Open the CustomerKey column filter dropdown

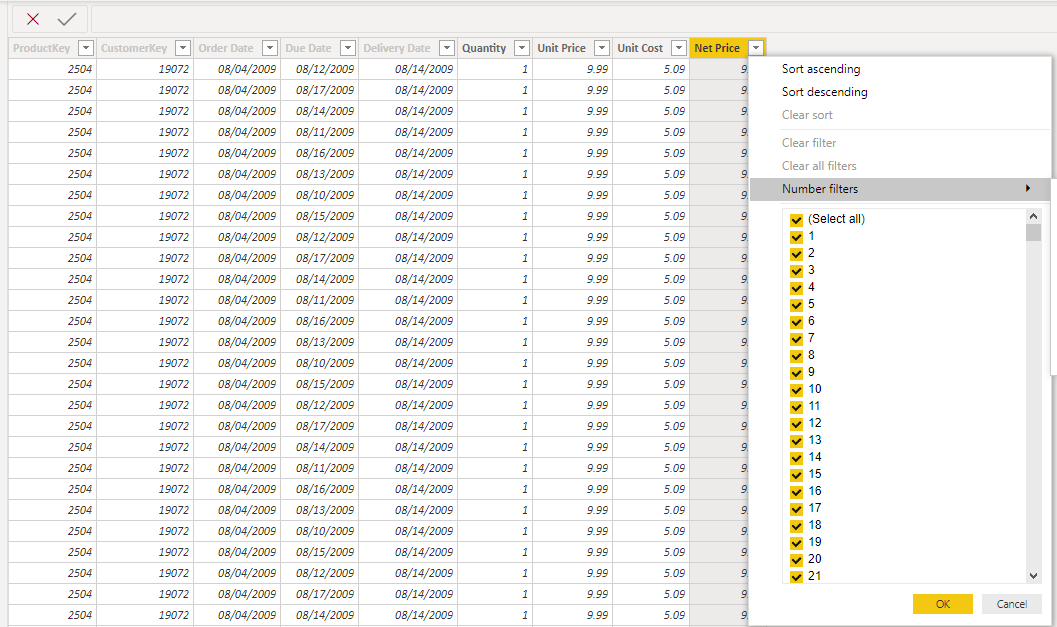(x=183, y=48)
